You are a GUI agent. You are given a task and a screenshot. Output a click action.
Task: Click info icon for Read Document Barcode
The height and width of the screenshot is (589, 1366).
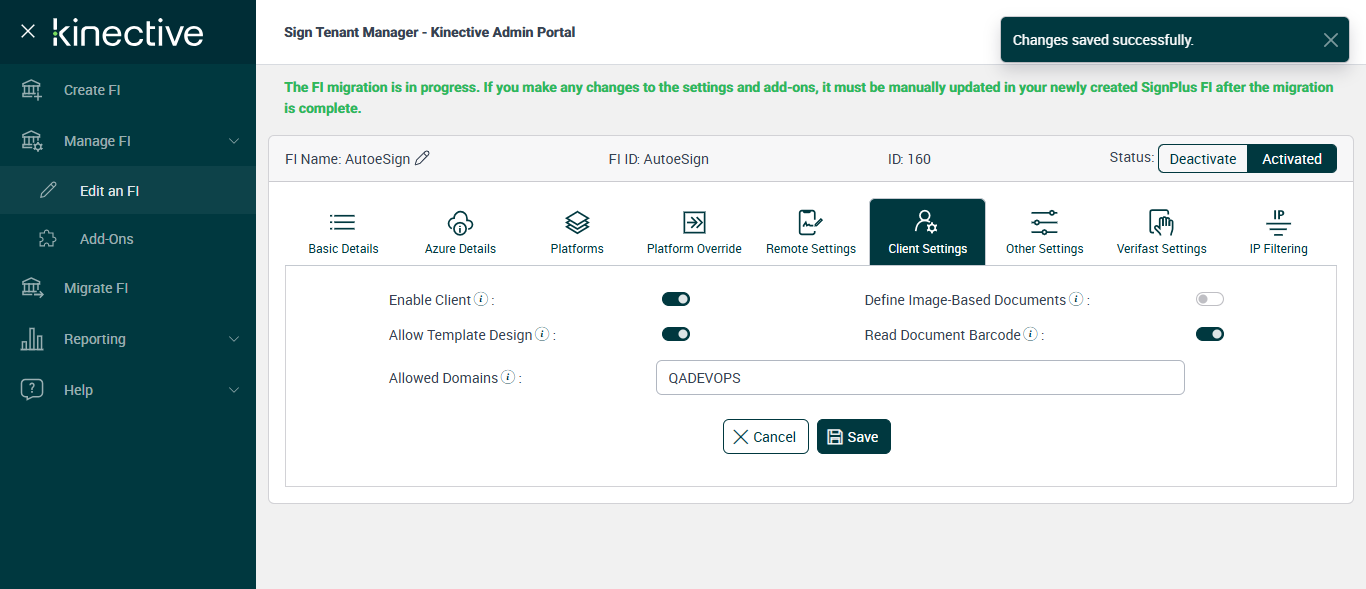click(1030, 334)
